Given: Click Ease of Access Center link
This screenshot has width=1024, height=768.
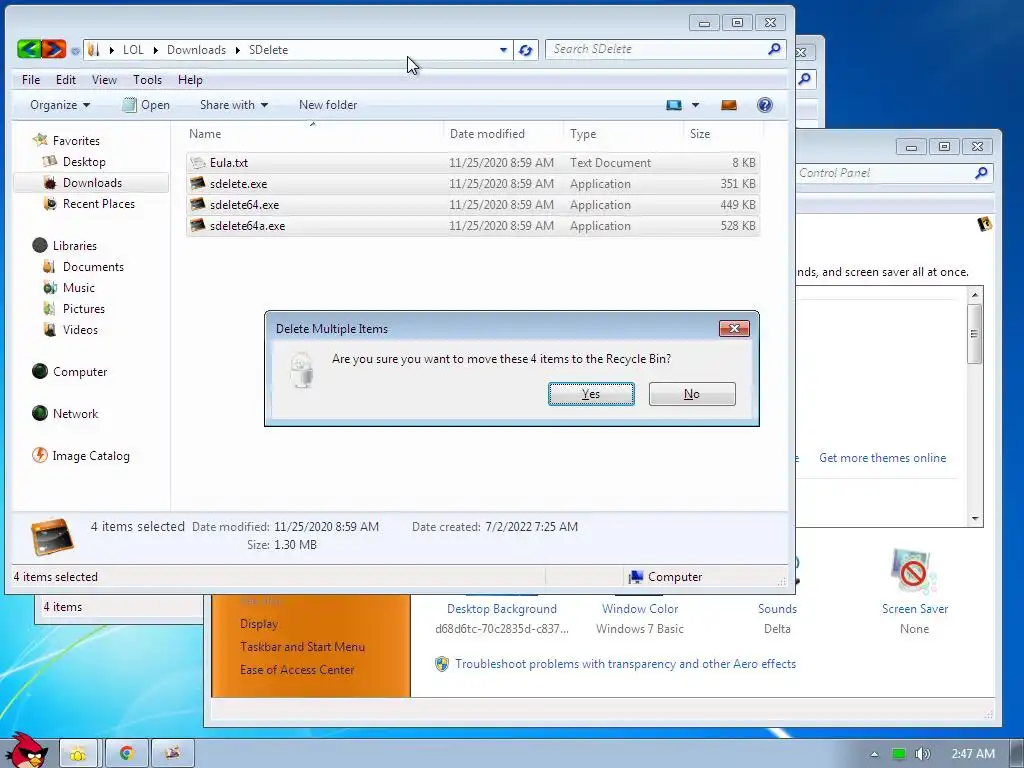Looking at the screenshot, I should 297,669.
